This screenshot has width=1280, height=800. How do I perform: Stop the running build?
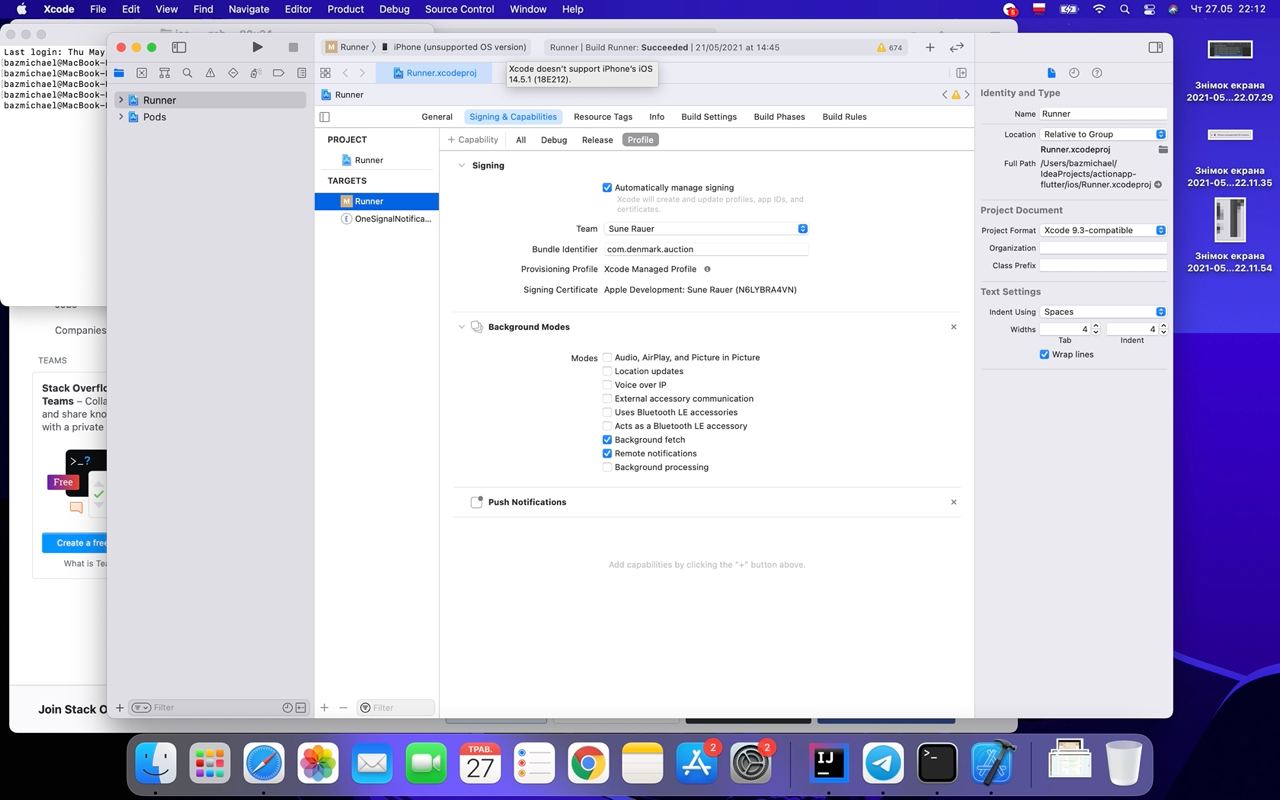293,47
